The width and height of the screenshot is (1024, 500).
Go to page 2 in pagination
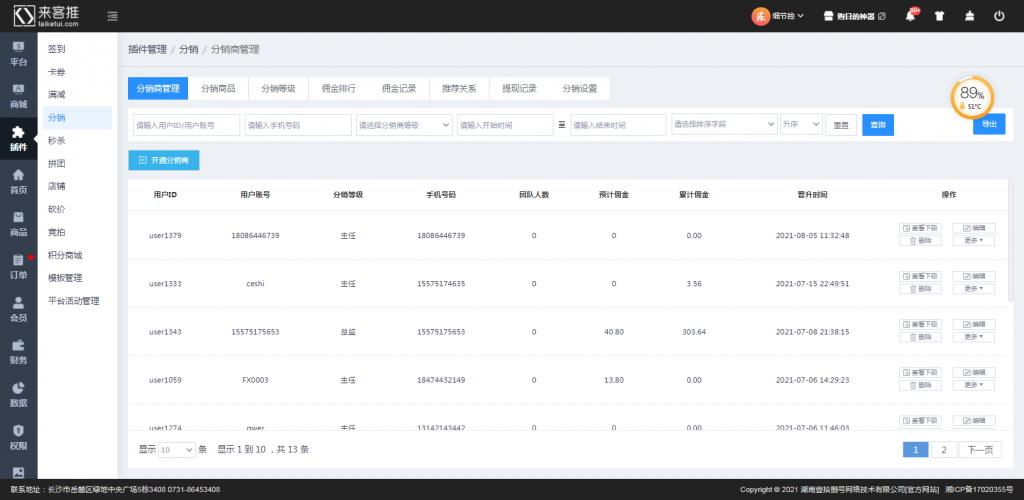(x=944, y=450)
